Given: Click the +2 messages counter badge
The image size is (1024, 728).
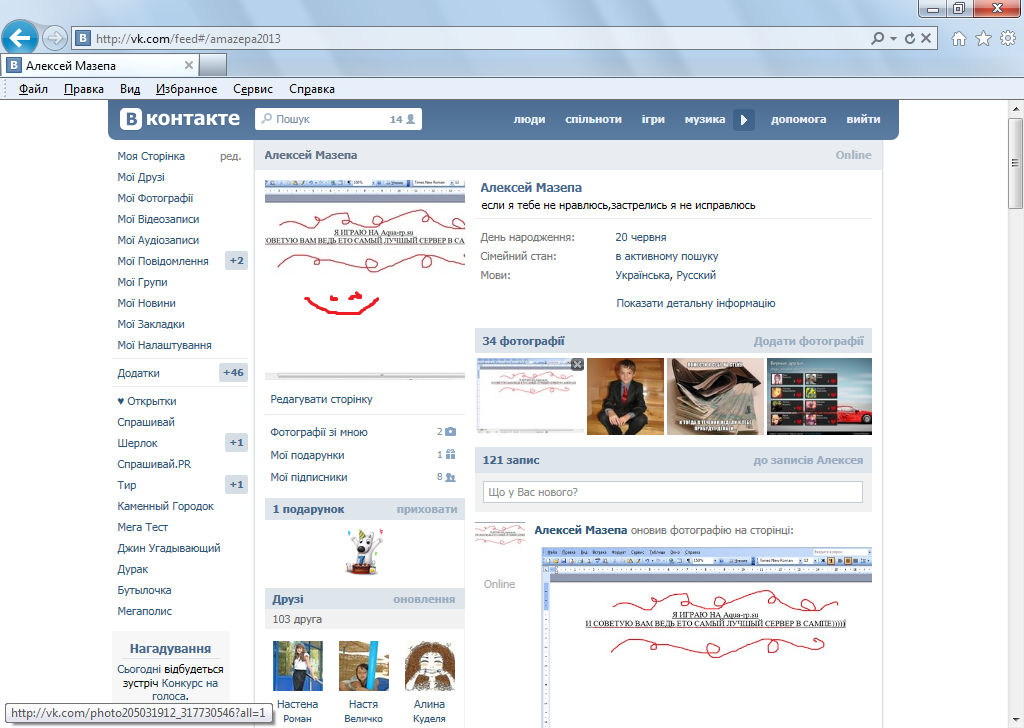Looking at the screenshot, I should (236, 261).
